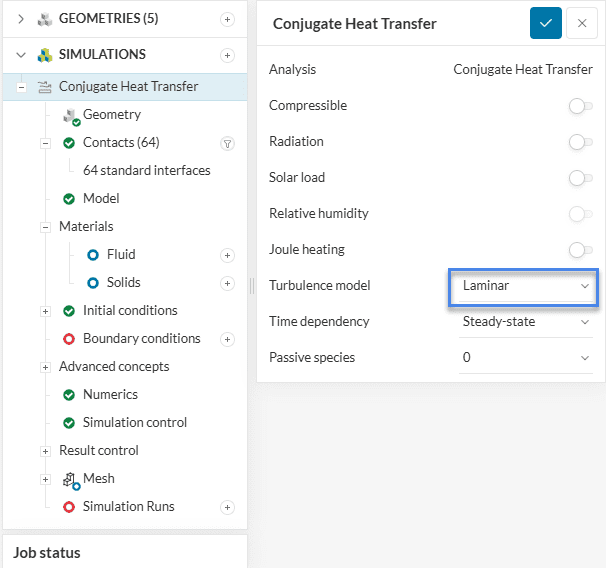Confirm settings with the blue checkmark button

click(545, 23)
